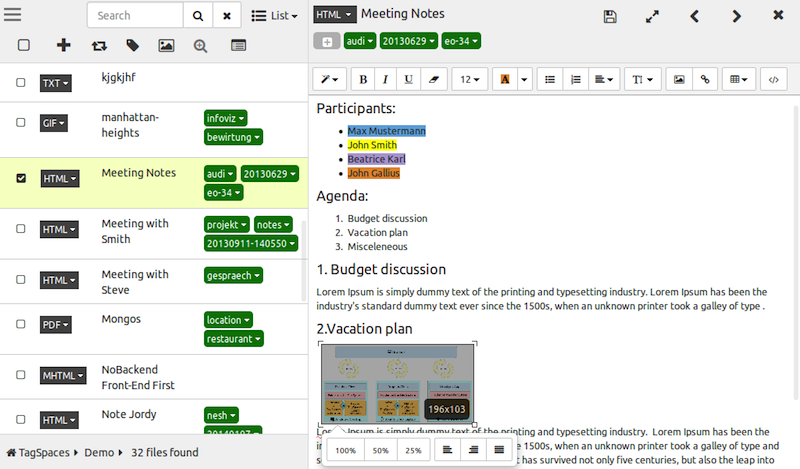Uncheck the Meeting Notes file checkbox
This screenshot has width=800, height=469.
coord(22,178)
